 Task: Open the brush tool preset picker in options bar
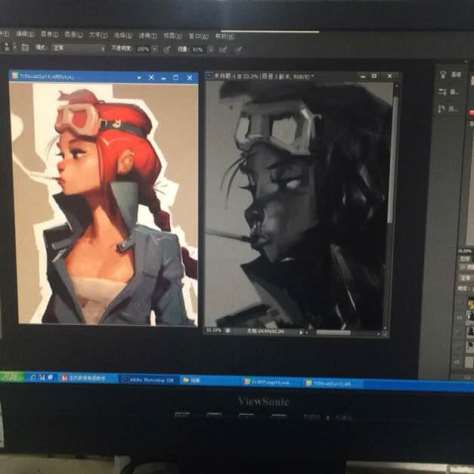click(x=9, y=47)
